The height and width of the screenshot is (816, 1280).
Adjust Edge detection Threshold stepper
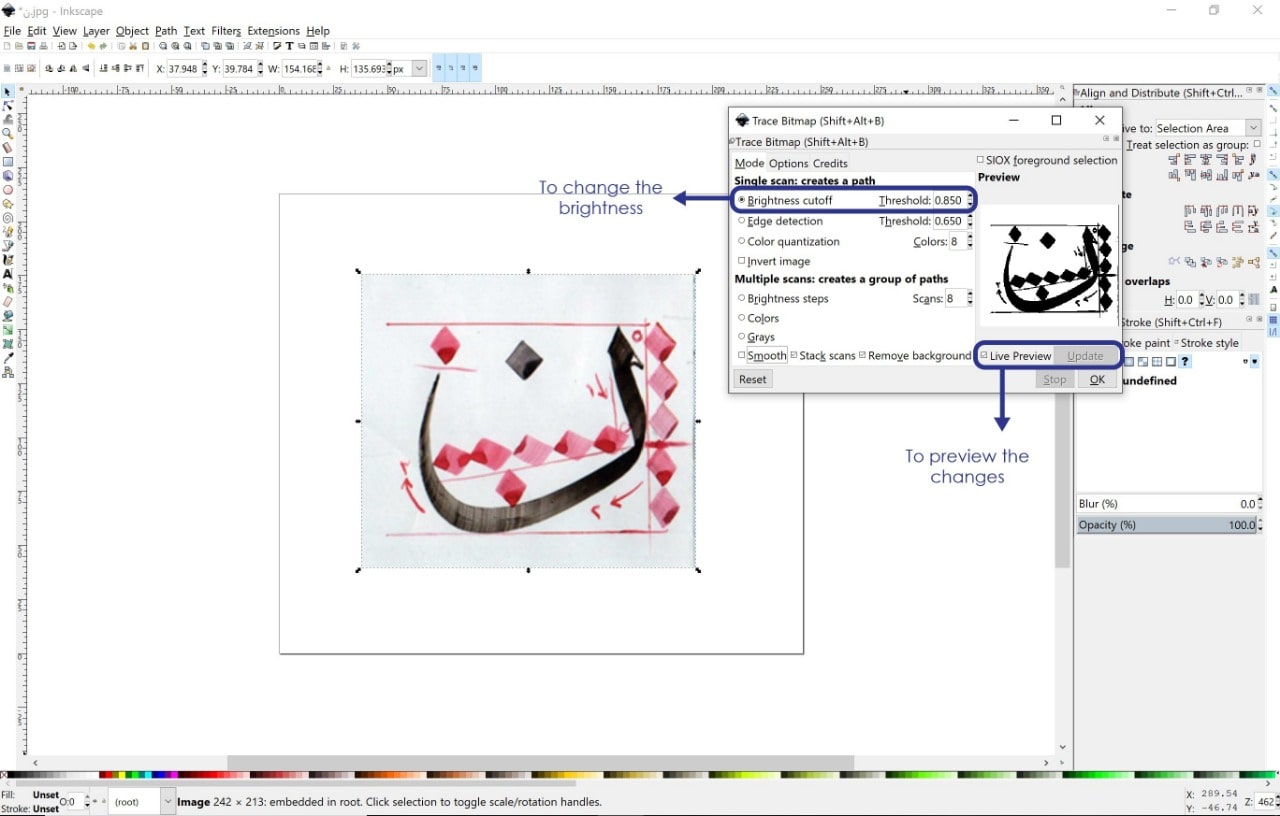[970, 221]
